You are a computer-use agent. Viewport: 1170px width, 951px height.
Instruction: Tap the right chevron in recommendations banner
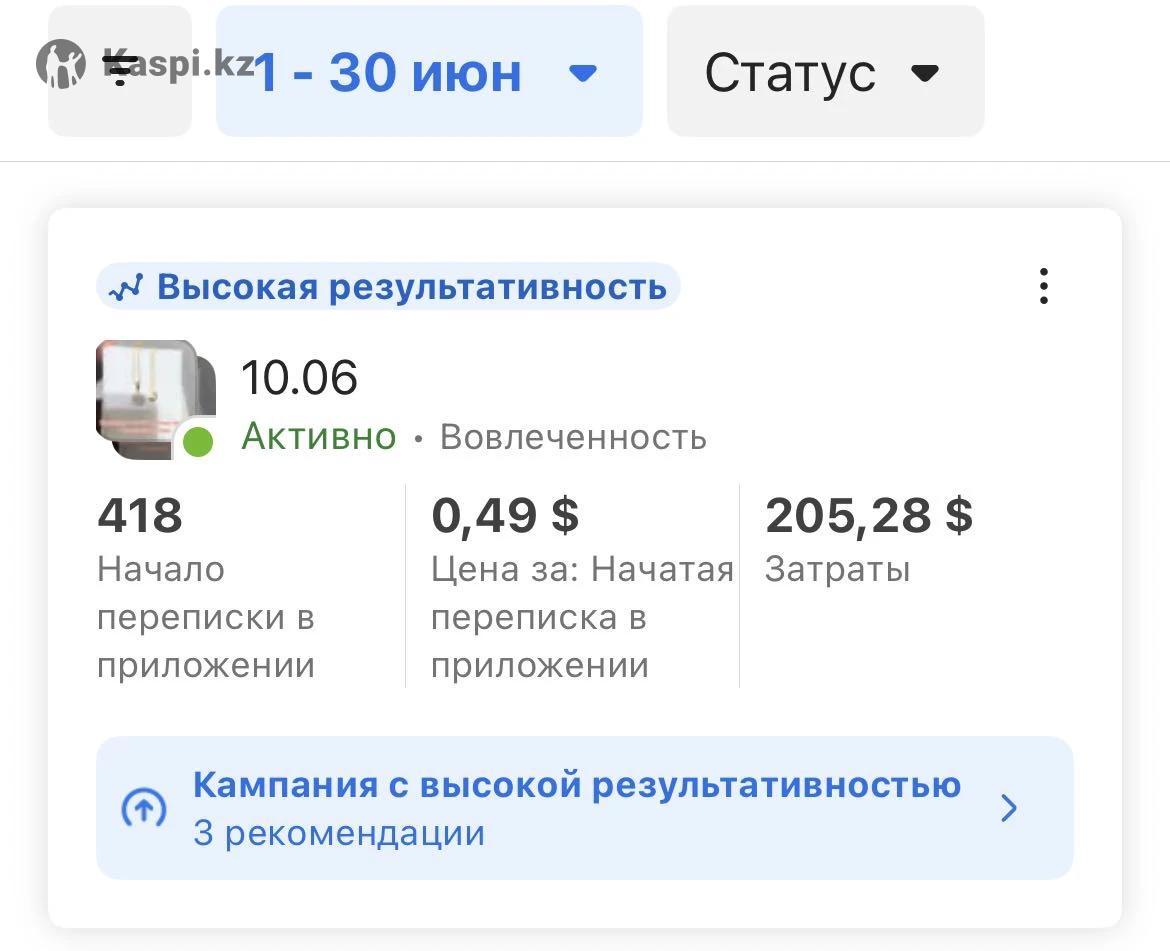1009,808
